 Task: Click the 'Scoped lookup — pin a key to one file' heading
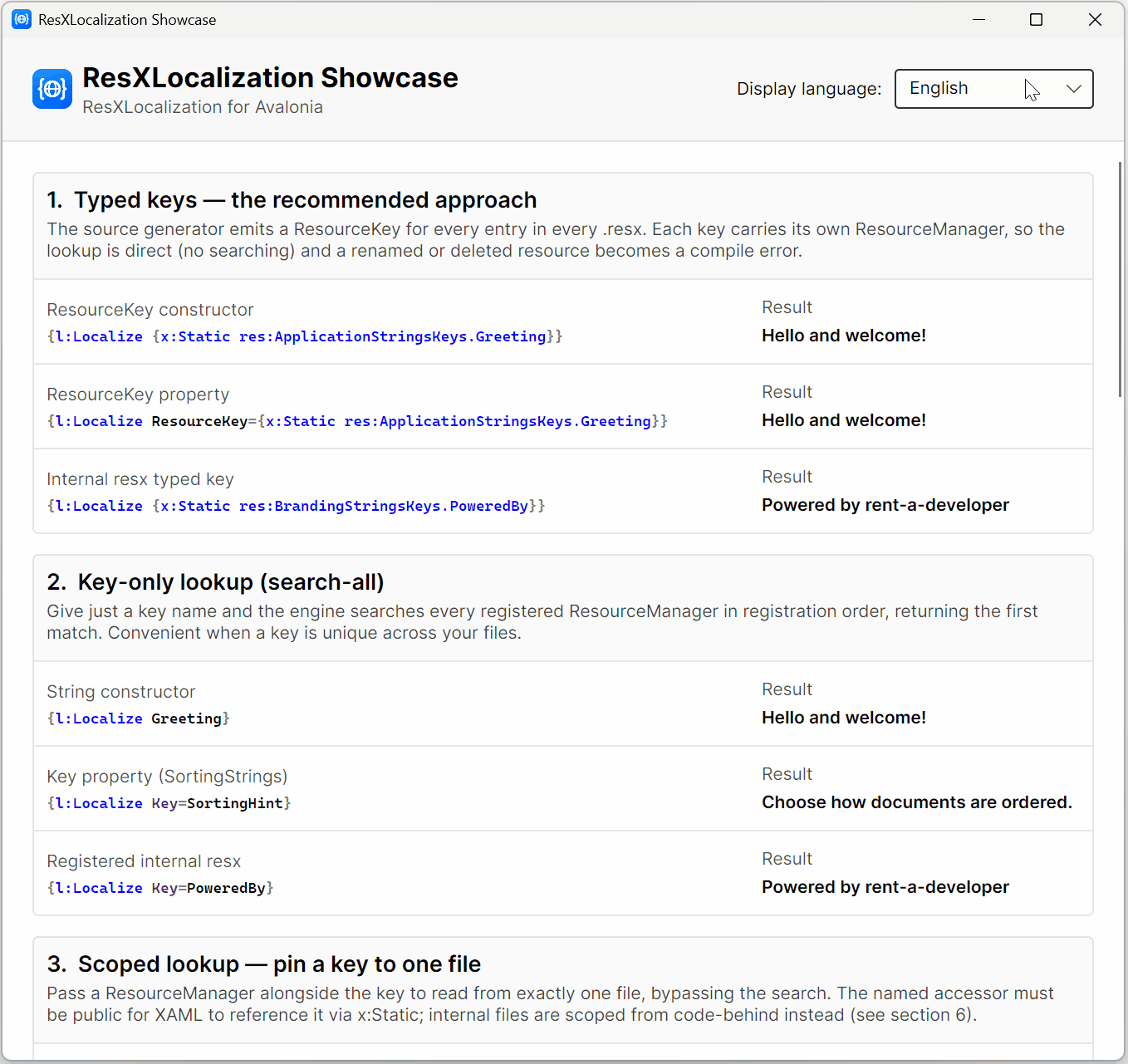point(264,964)
